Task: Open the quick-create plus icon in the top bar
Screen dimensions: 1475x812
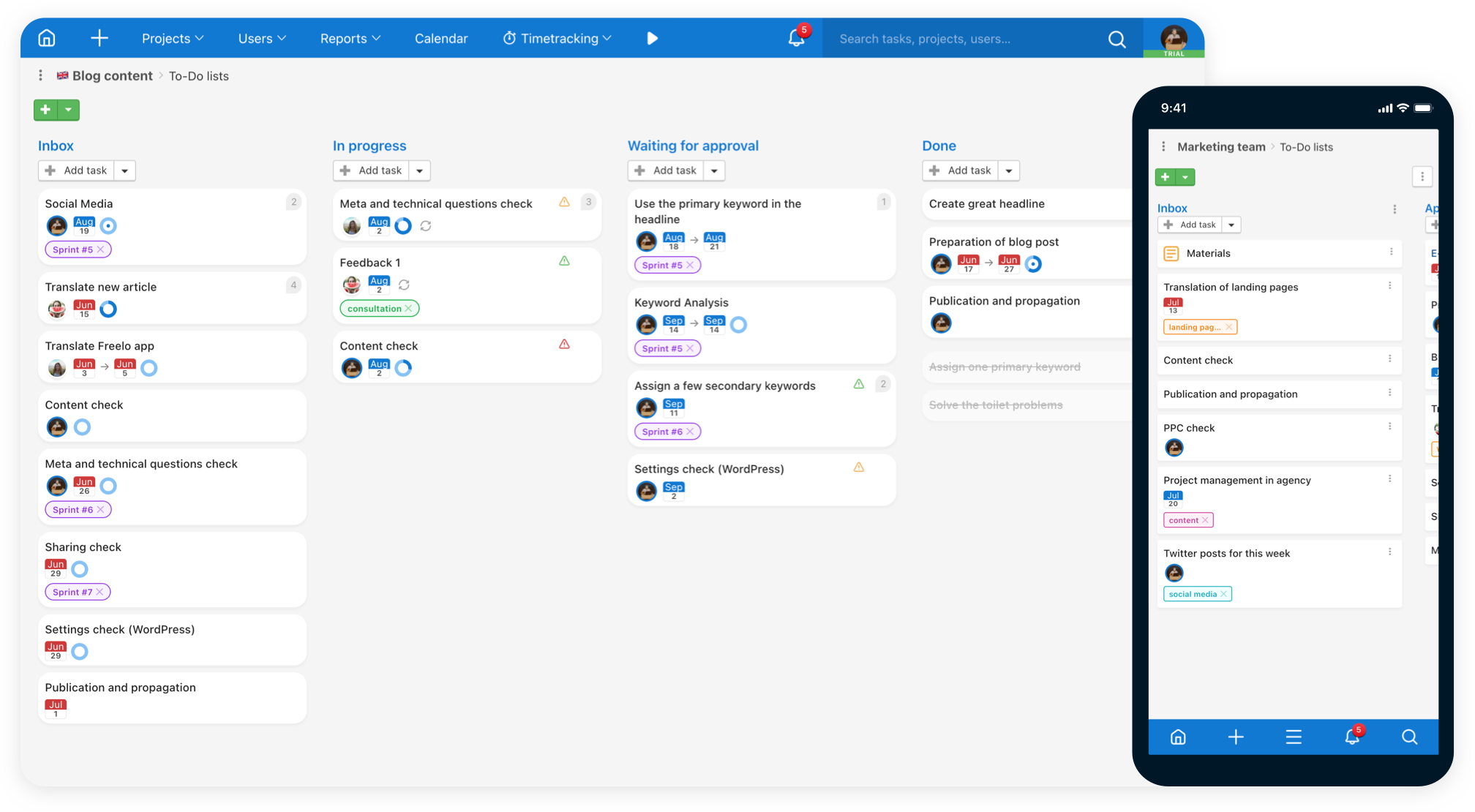Action: (x=99, y=38)
